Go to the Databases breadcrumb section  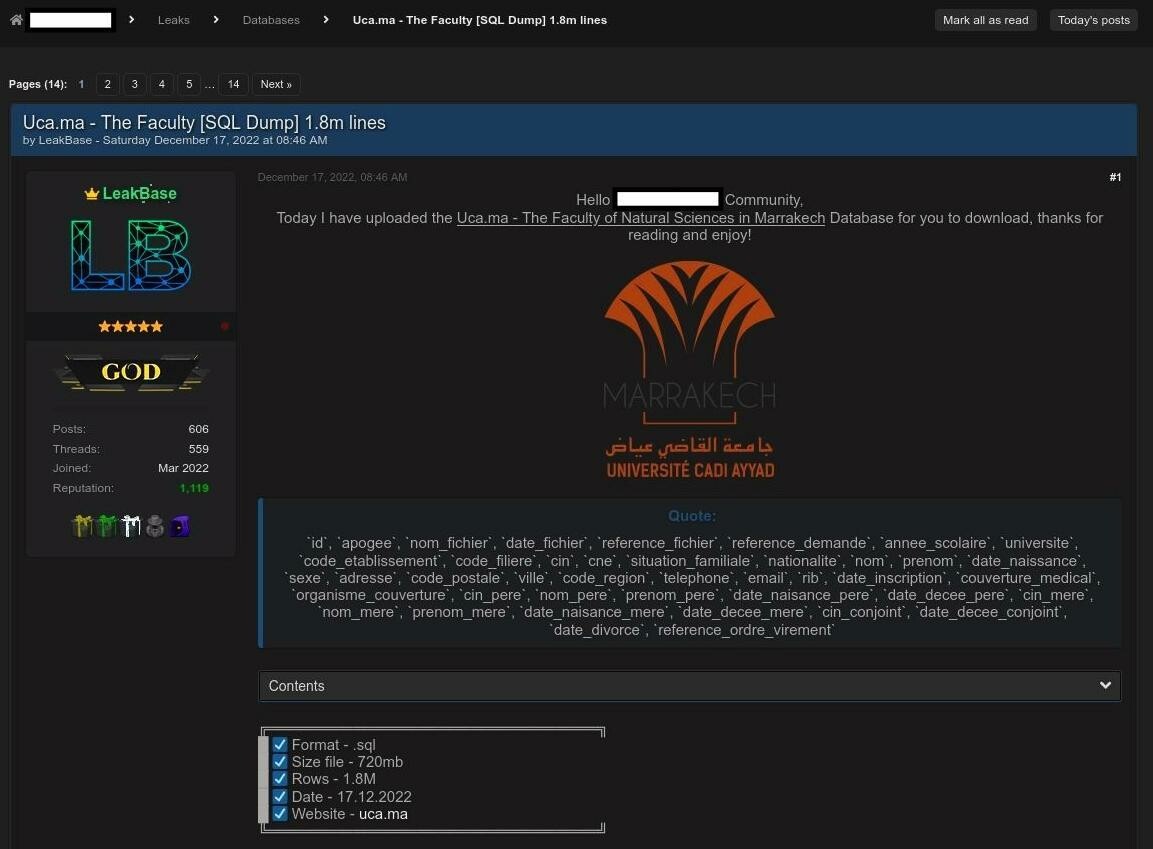tap(271, 20)
